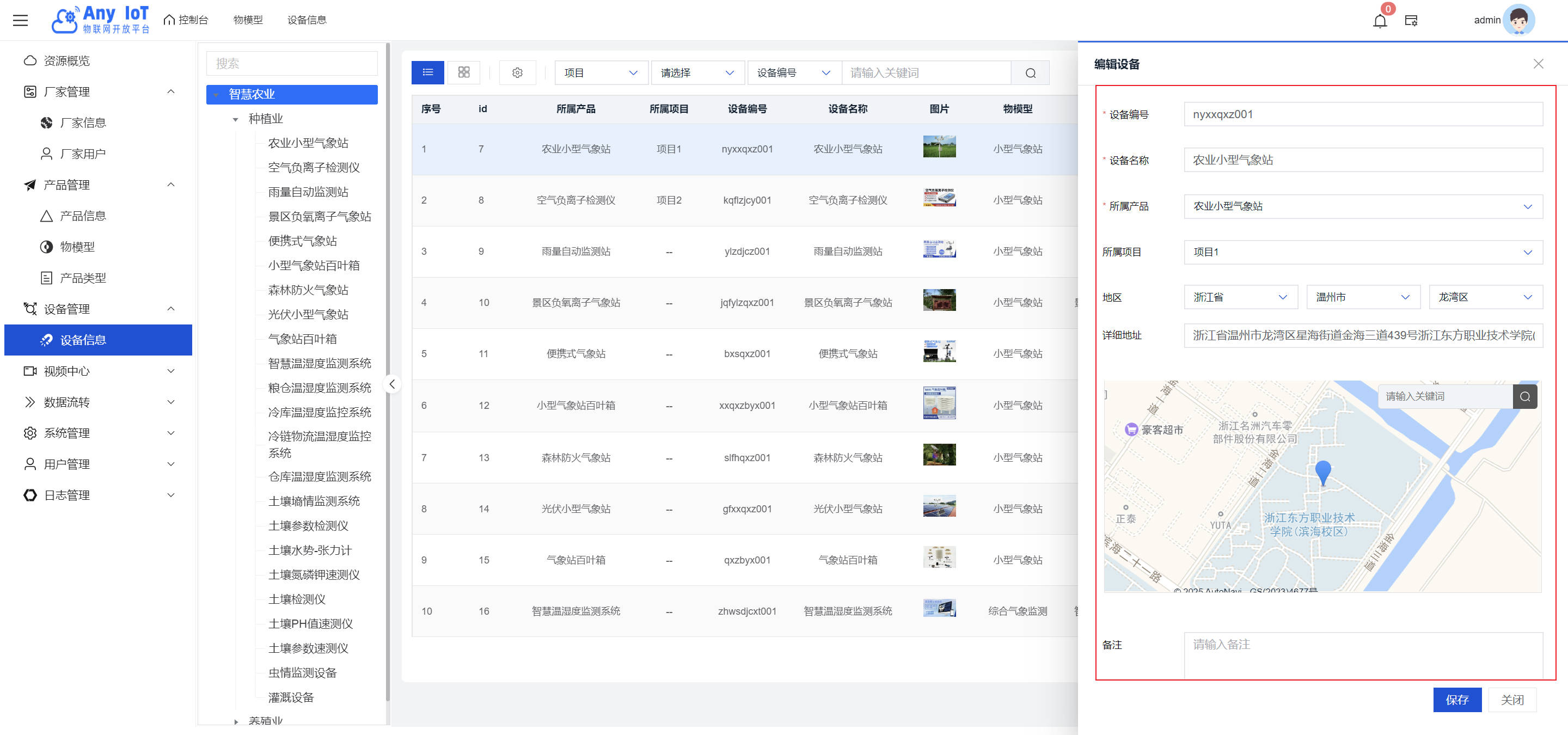1568x735 pixels.
Task: Open table column settings gear
Action: [517, 72]
